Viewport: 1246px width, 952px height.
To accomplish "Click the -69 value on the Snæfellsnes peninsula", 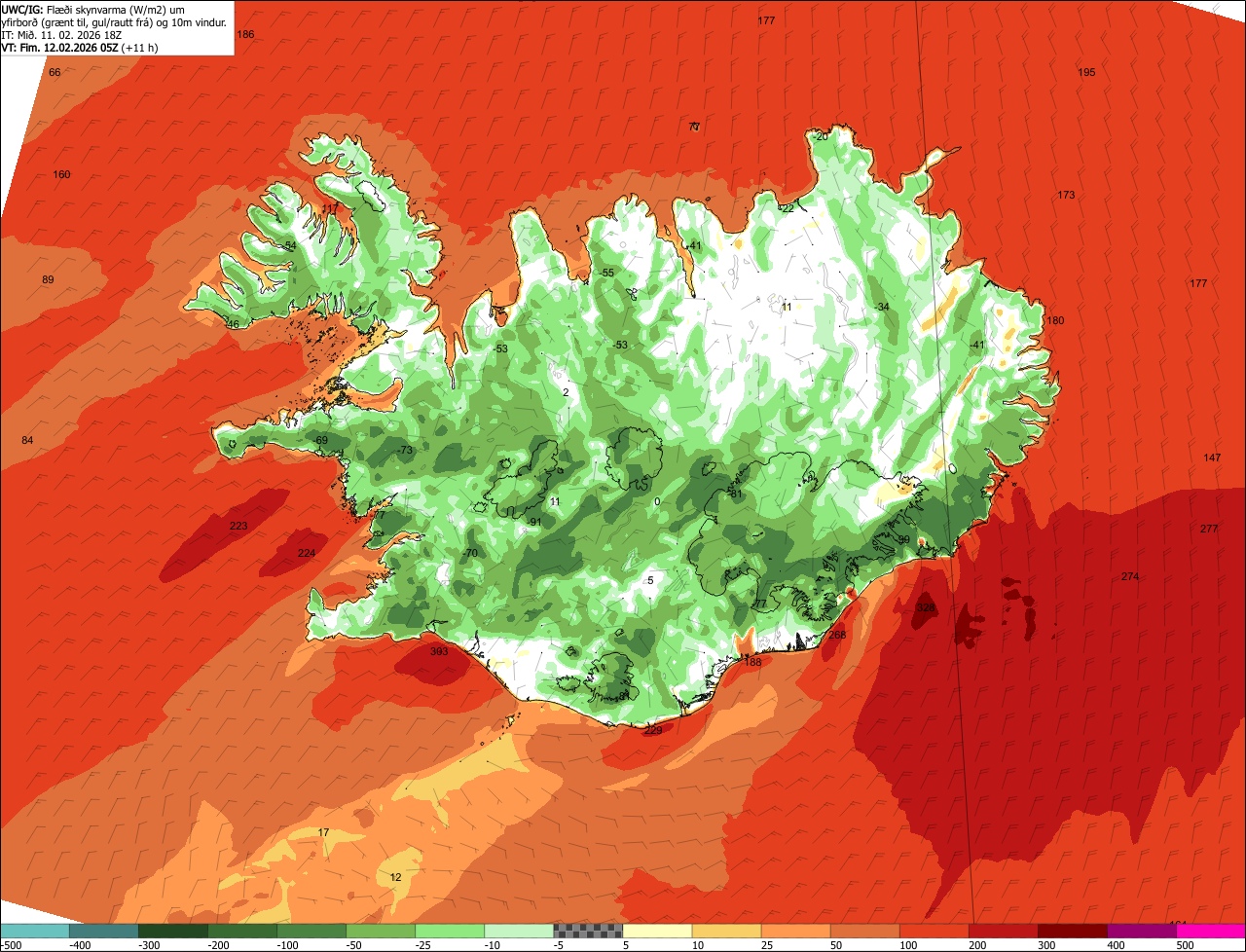I will pyautogui.click(x=320, y=441).
